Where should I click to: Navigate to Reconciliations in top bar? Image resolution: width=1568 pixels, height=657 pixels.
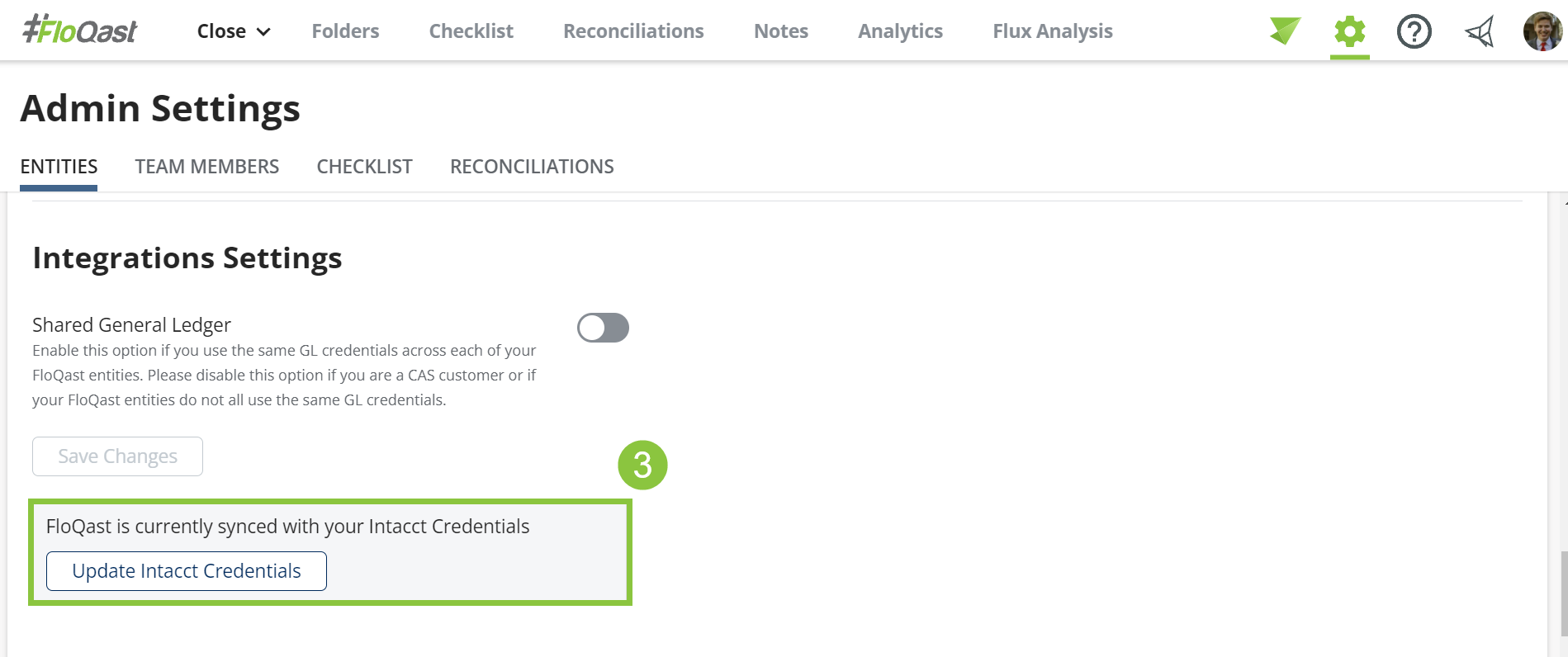coord(633,31)
